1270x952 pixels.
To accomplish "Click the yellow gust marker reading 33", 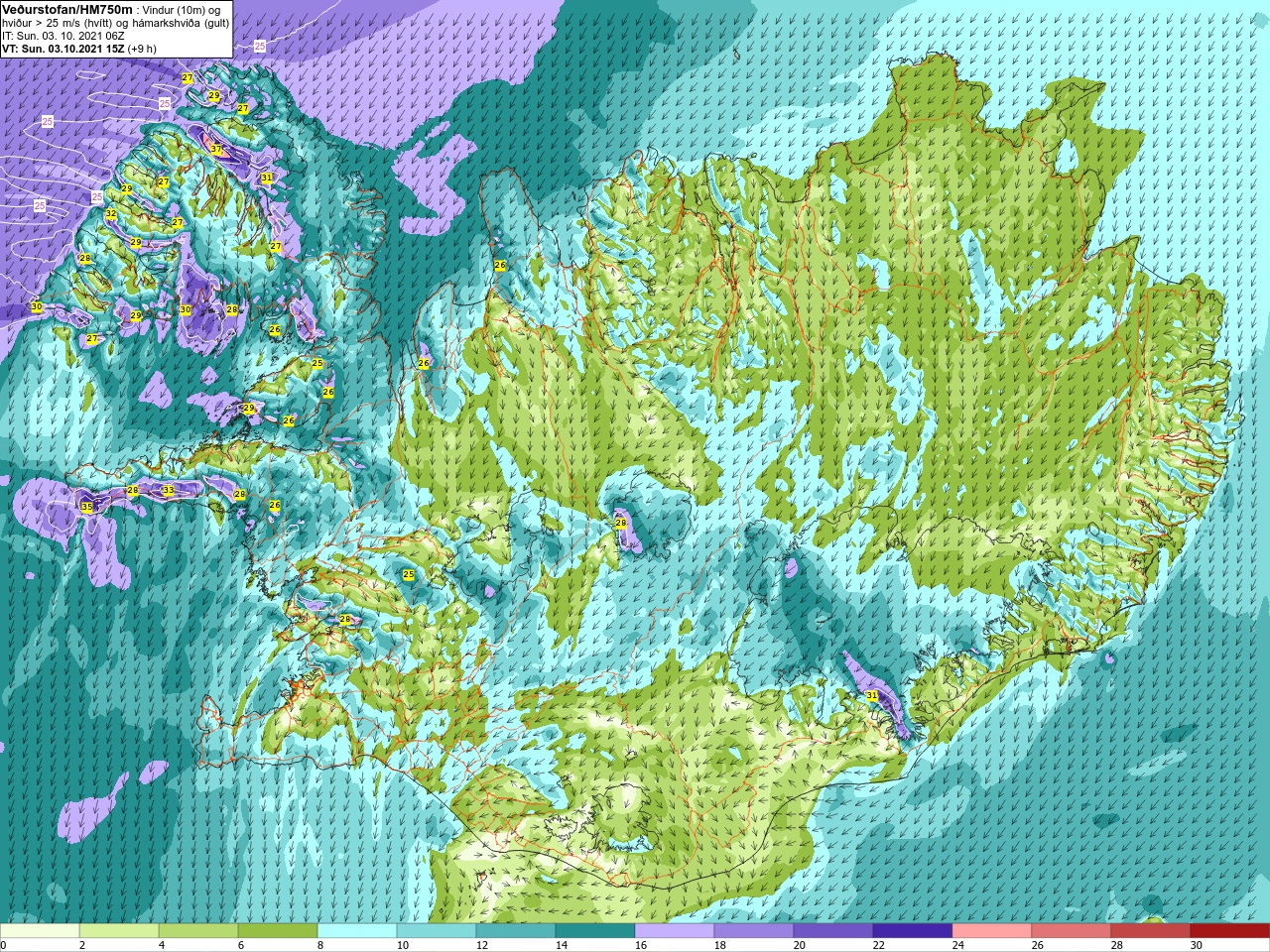I will (x=169, y=490).
